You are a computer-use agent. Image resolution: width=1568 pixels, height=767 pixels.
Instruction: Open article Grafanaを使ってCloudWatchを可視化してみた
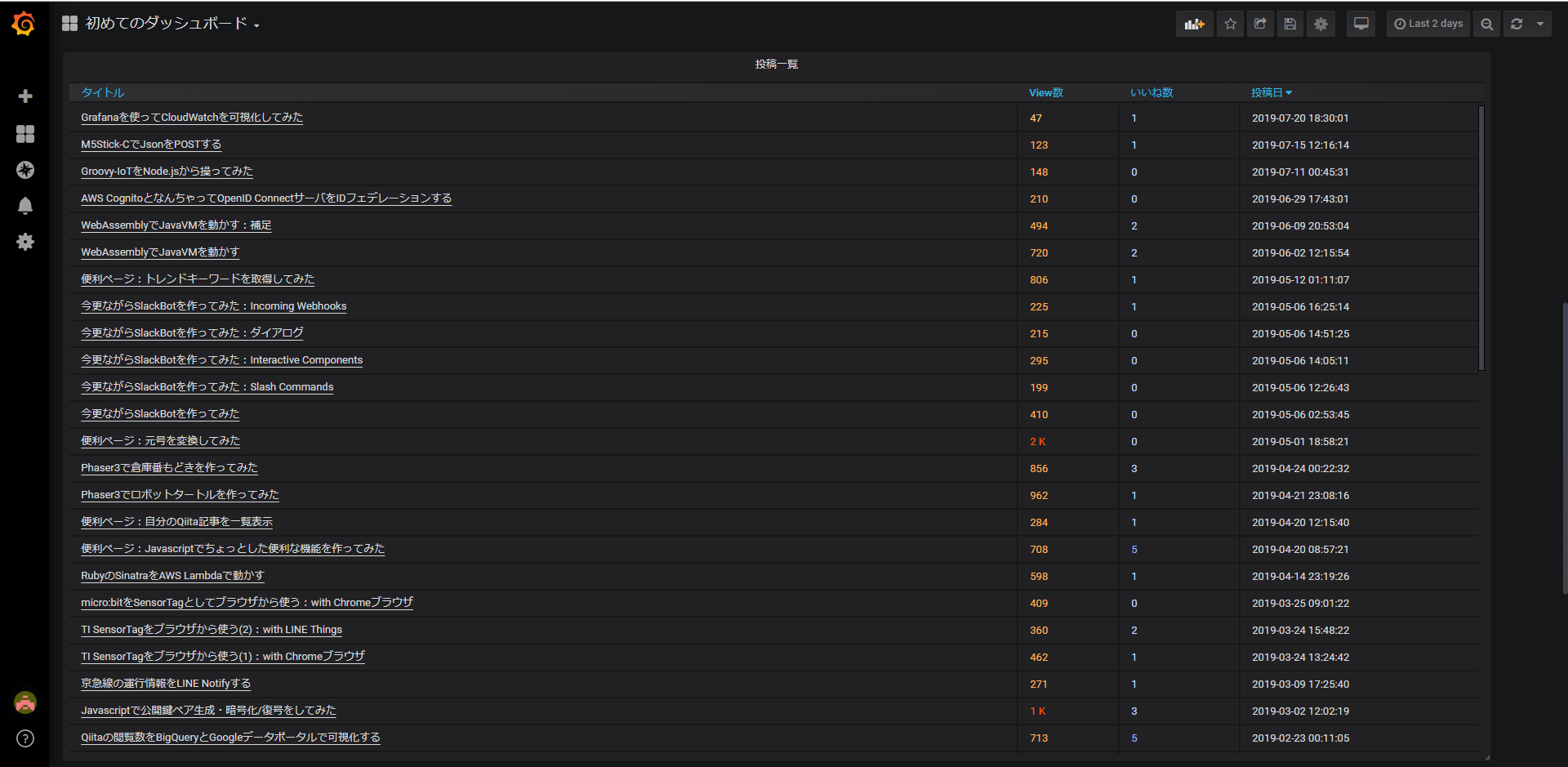[x=192, y=118]
